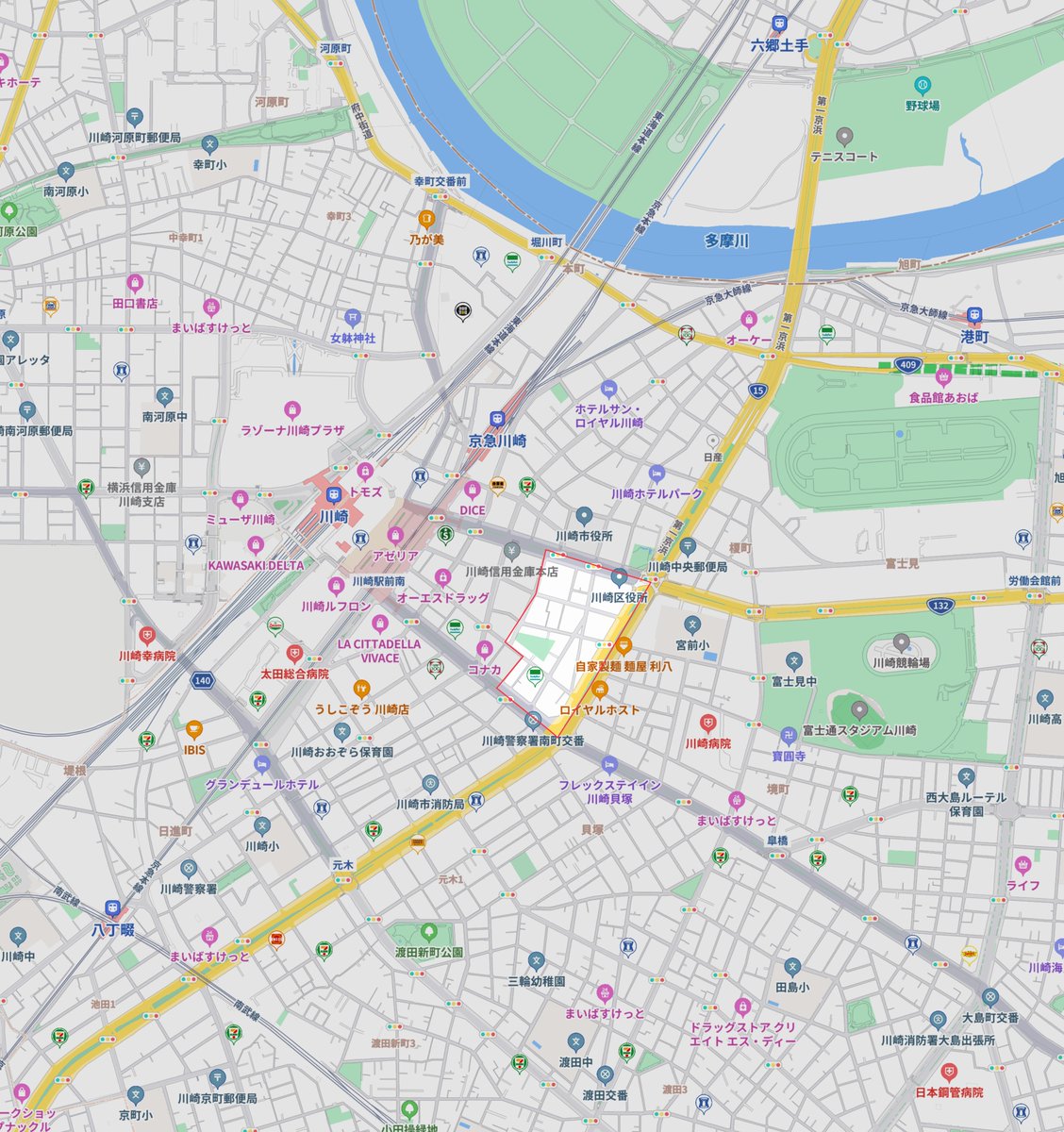Open the オーエスドラッグ drugstore icon
This screenshot has height=1132, width=1064.
pos(442,576)
